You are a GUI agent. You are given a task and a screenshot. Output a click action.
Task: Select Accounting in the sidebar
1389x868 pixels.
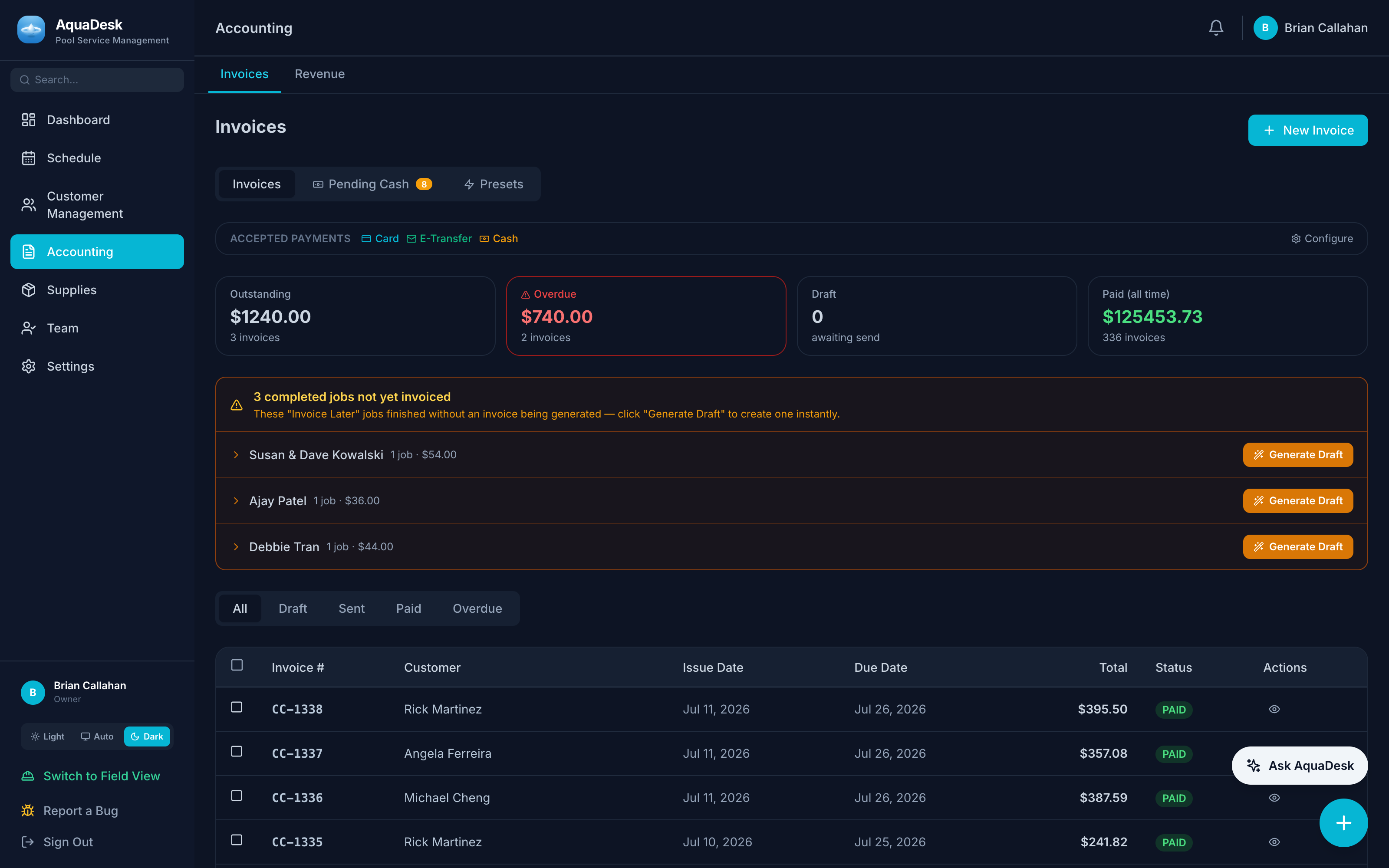pyautogui.click(x=97, y=251)
